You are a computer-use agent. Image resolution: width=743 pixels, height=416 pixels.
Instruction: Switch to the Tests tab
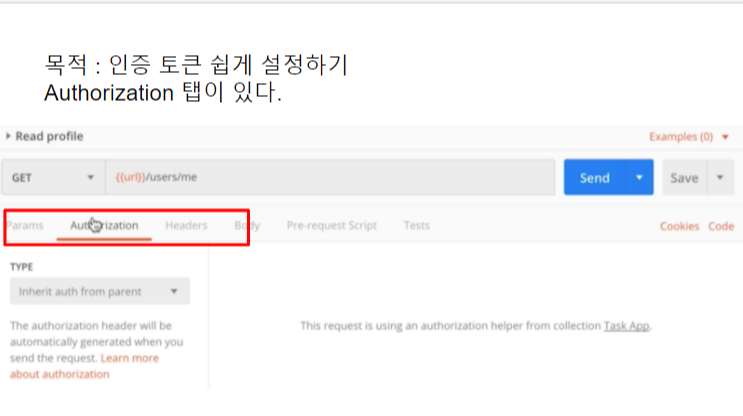coord(417,226)
